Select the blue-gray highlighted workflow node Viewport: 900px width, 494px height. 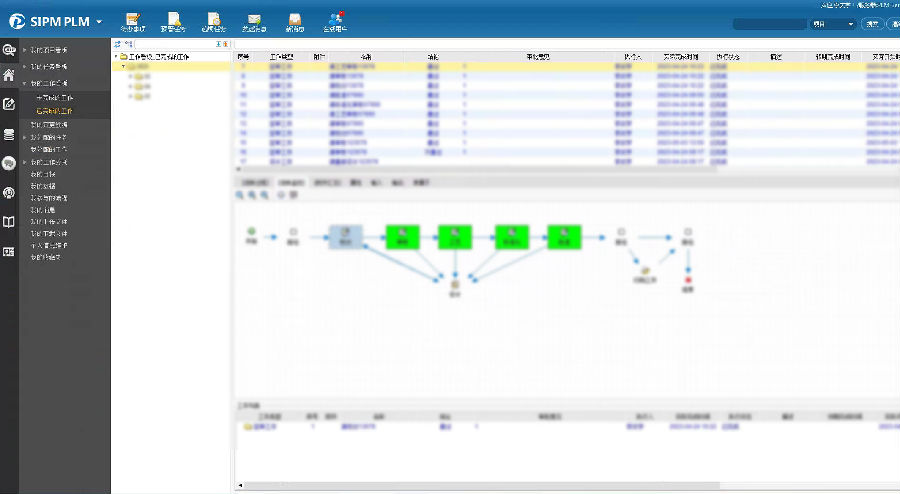(346, 237)
